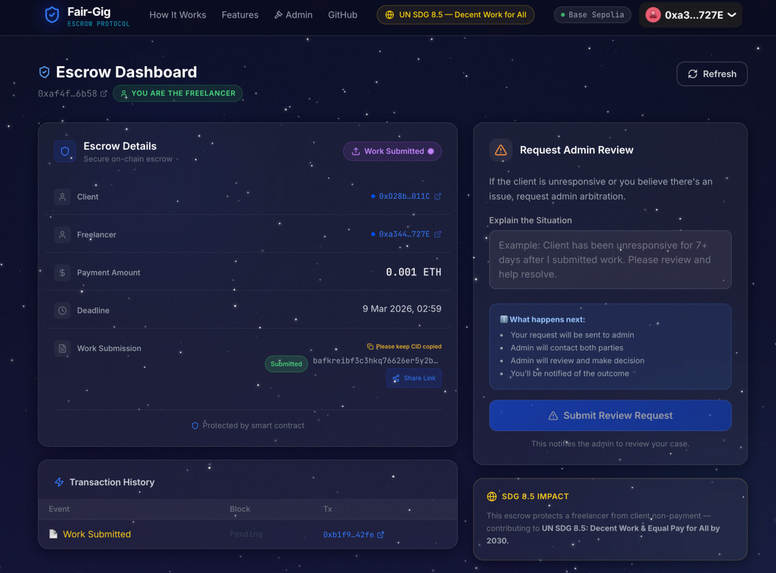Click the SDG 8.5 IMPACT heading
The width and height of the screenshot is (776, 573).
point(535,496)
